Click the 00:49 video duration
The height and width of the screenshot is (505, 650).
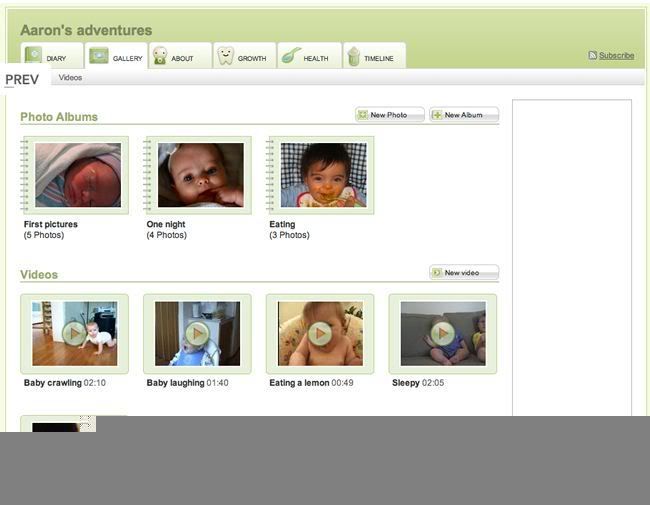(342, 383)
